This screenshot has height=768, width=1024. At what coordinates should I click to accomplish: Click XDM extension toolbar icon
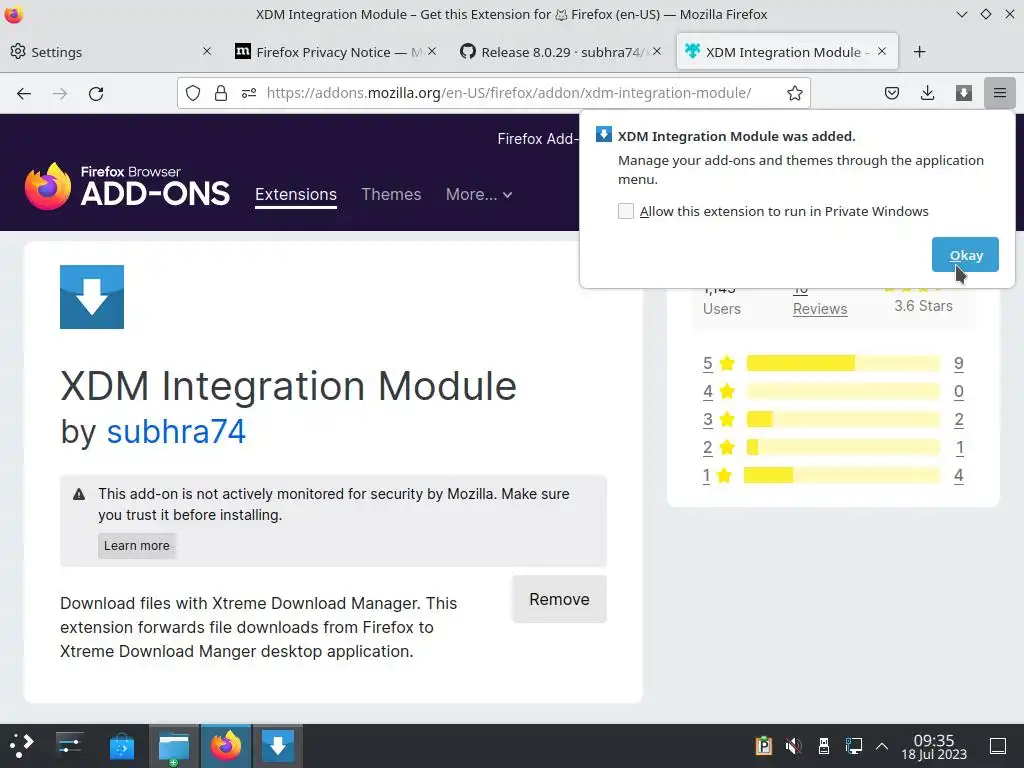pos(963,93)
